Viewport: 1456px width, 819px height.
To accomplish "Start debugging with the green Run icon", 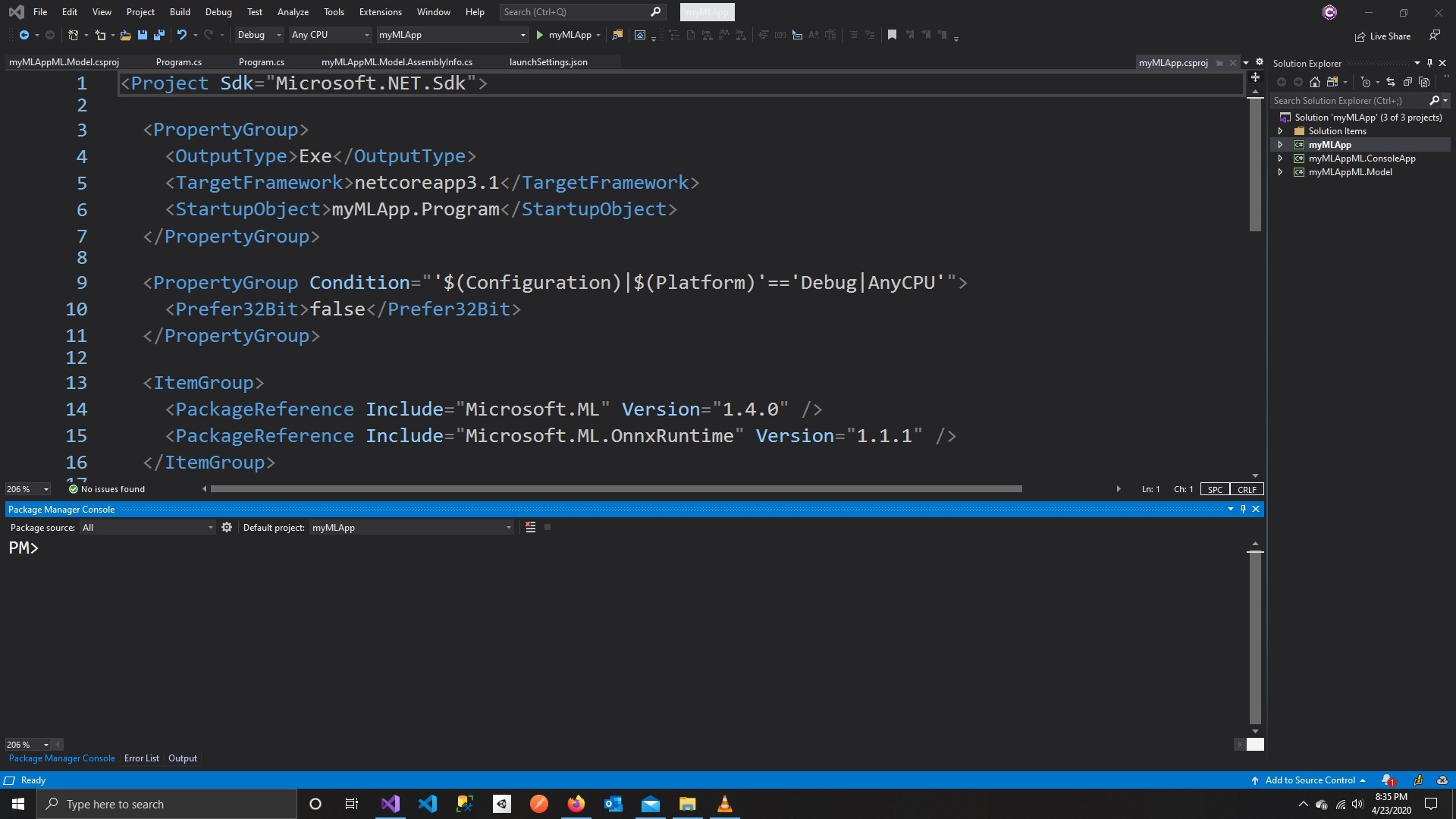I will point(540,35).
